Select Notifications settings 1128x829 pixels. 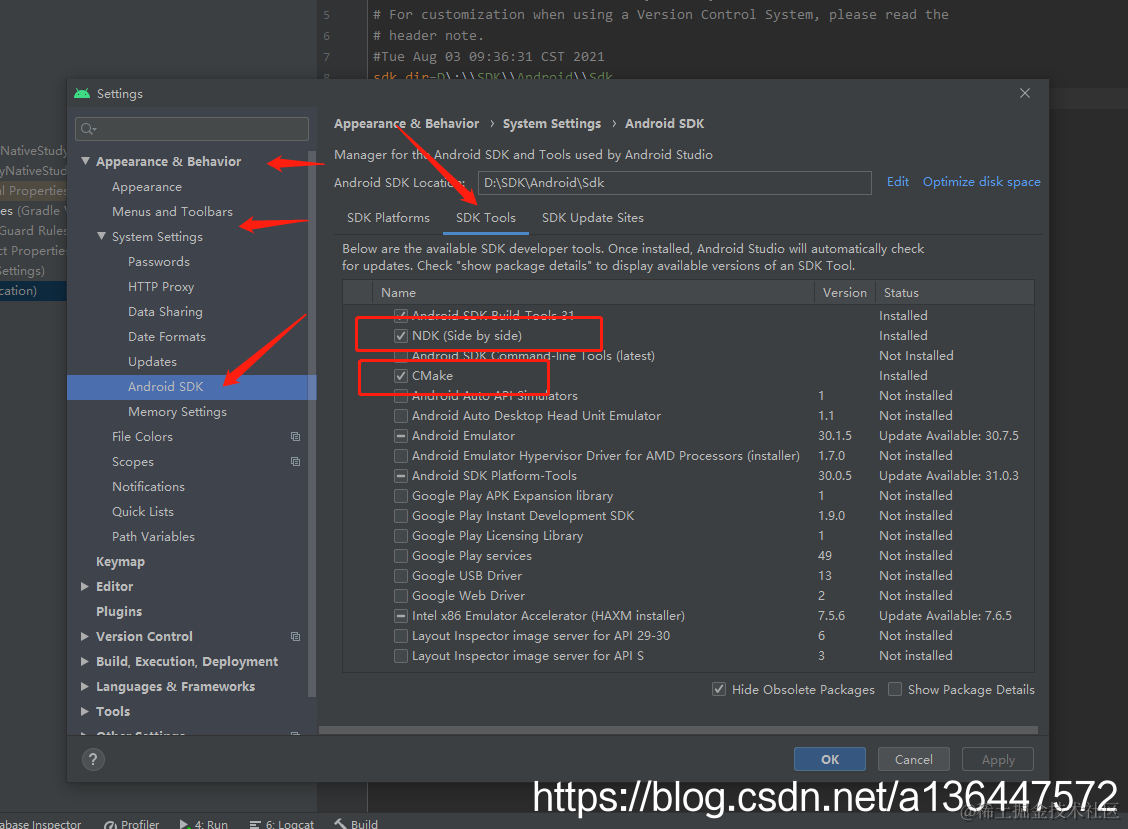[x=148, y=486]
